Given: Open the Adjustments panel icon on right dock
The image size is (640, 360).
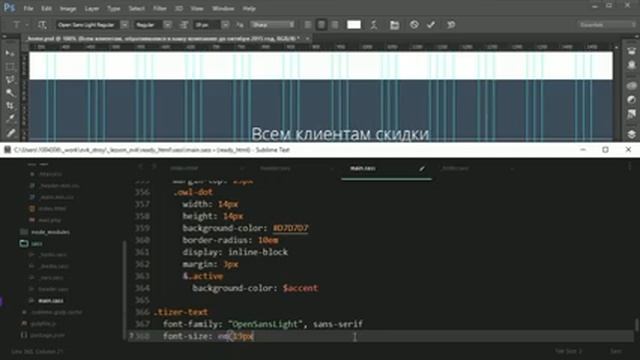Looking at the screenshot, I should pyautogui.click(x=631, y=100).
